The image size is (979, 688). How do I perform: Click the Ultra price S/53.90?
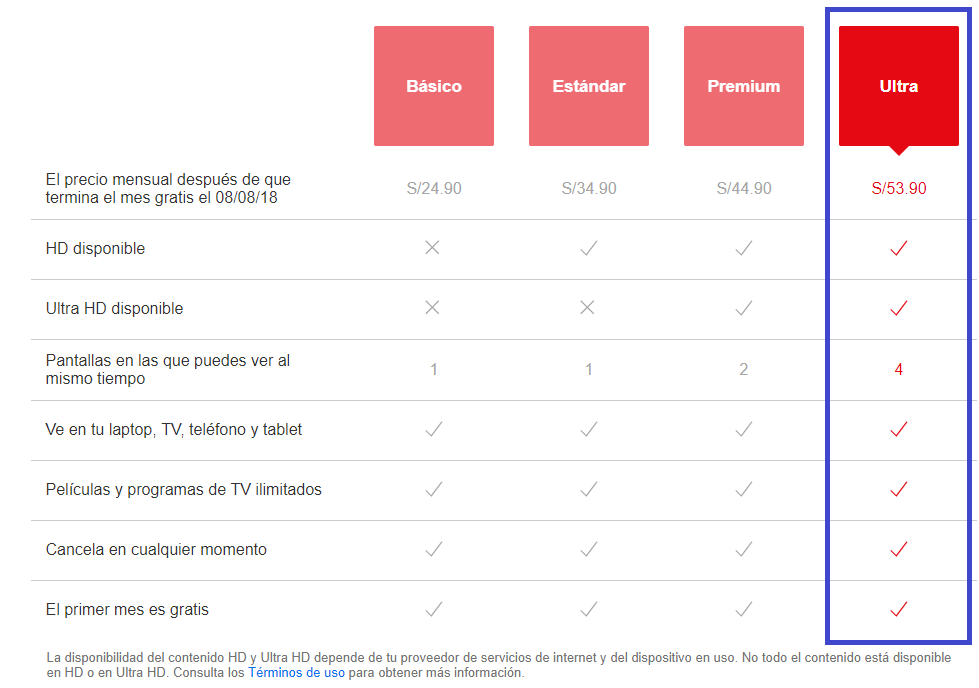coord(898,188)
